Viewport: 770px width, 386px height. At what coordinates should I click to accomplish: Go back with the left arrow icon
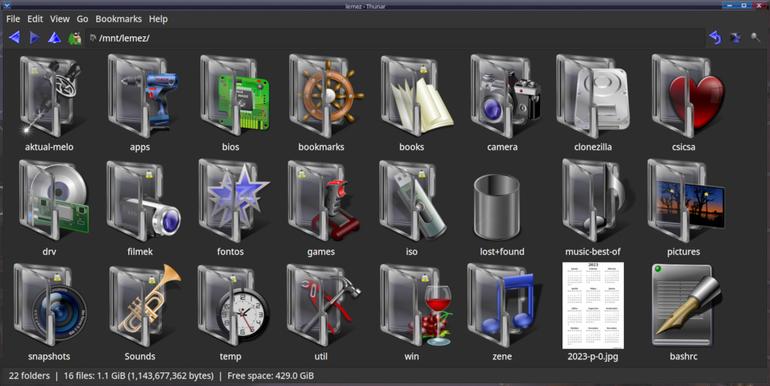click(x=15, y=37)
